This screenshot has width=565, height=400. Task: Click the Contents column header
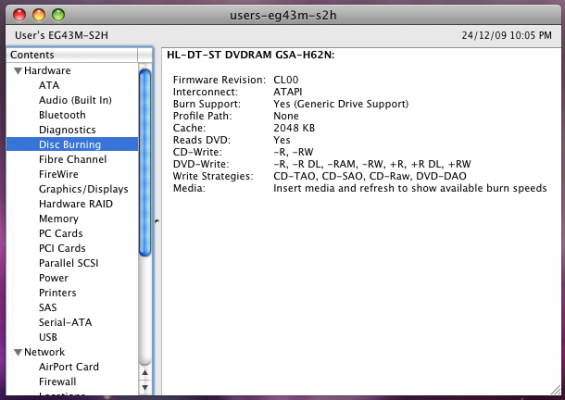(x=72, y=55)
